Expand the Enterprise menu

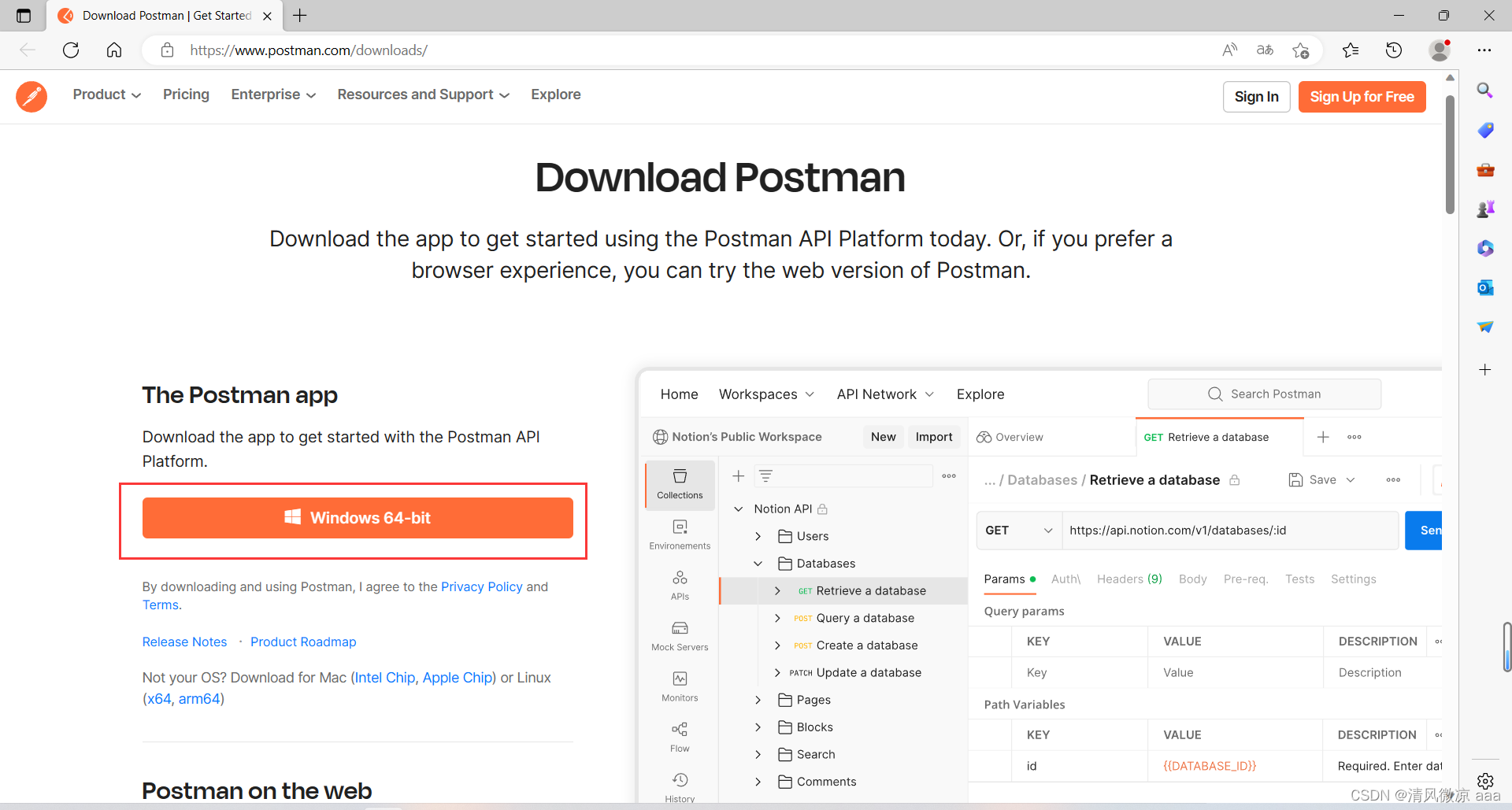(273, 94)
